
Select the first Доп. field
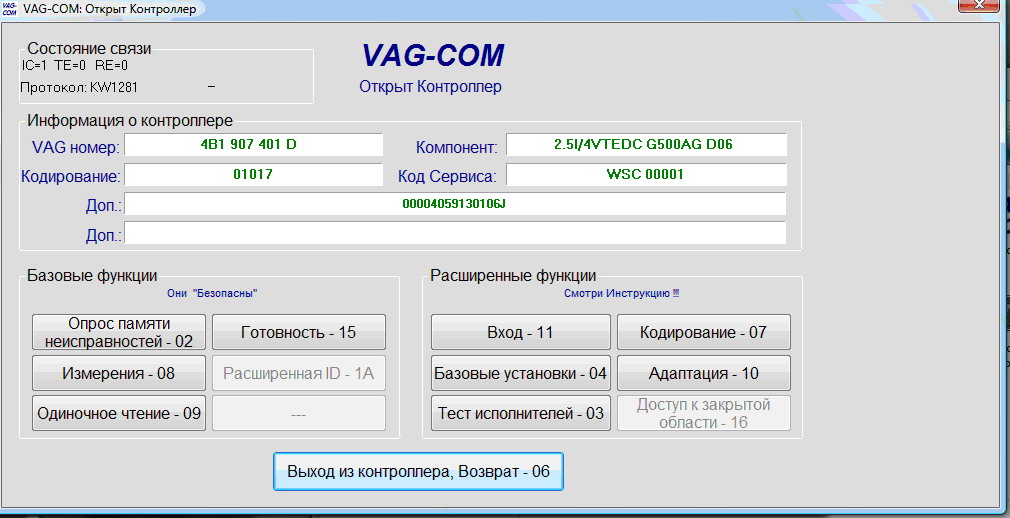coord(455,204)
